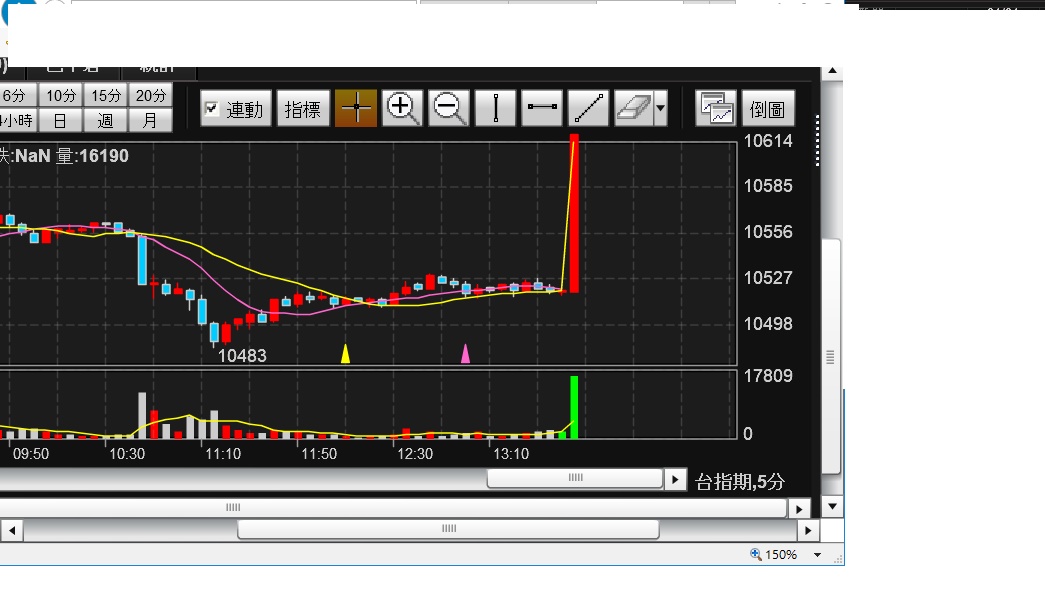Screen dimensions: 1045x593
Task: Click the panel's vertical scrollbar thumb
Action: pyautogui.click(x=831, y=356)
